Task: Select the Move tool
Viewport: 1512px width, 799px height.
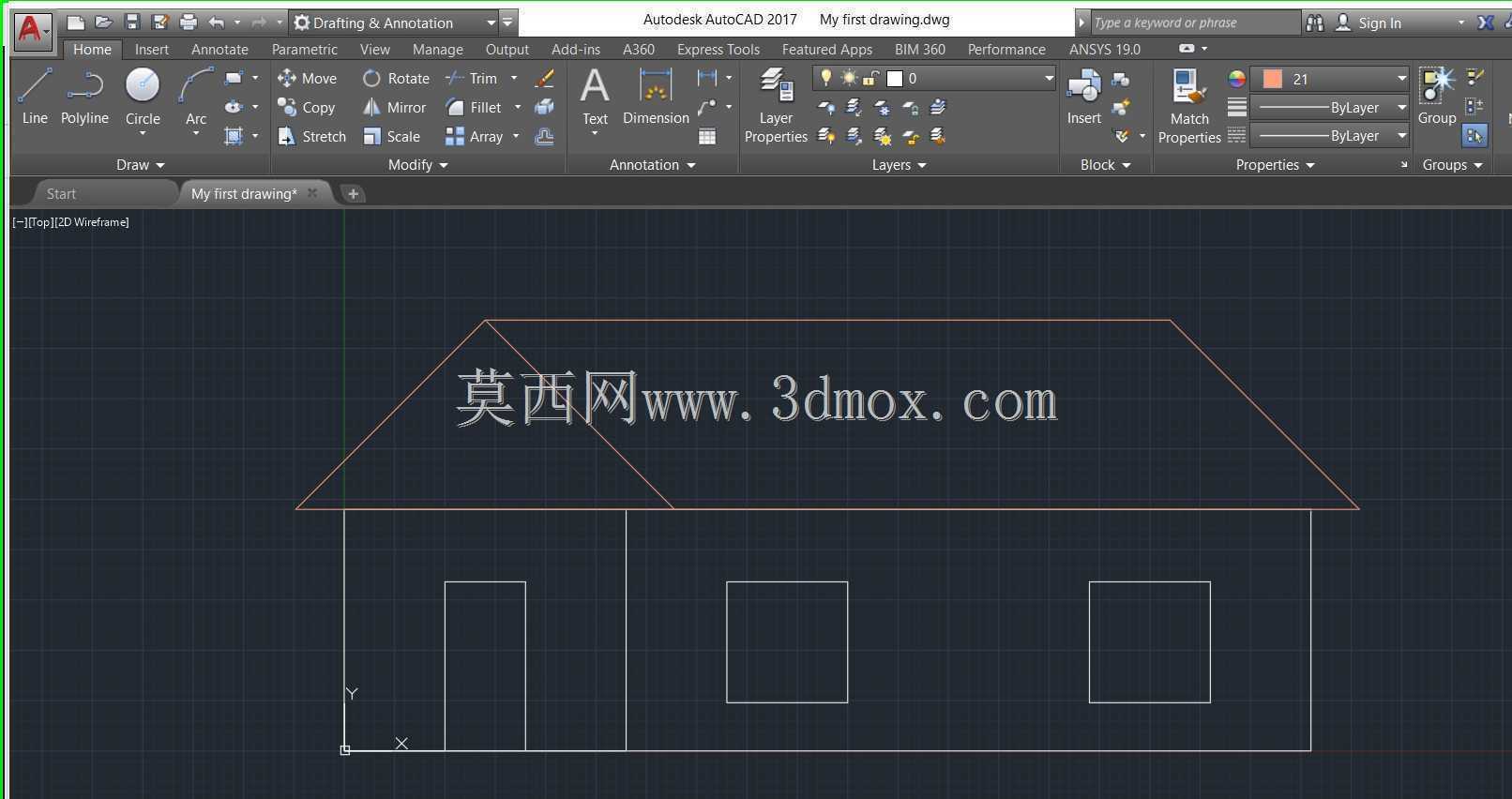Action: point(307,79)
